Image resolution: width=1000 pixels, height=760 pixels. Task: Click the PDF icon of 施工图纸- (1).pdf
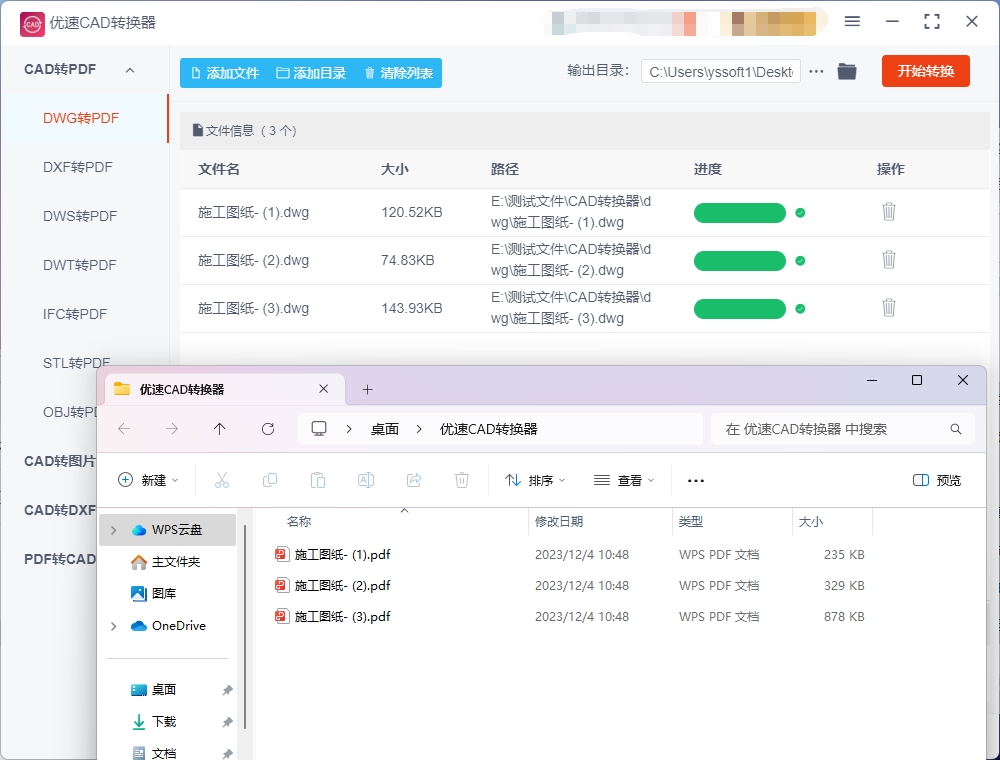click(281, 554)
